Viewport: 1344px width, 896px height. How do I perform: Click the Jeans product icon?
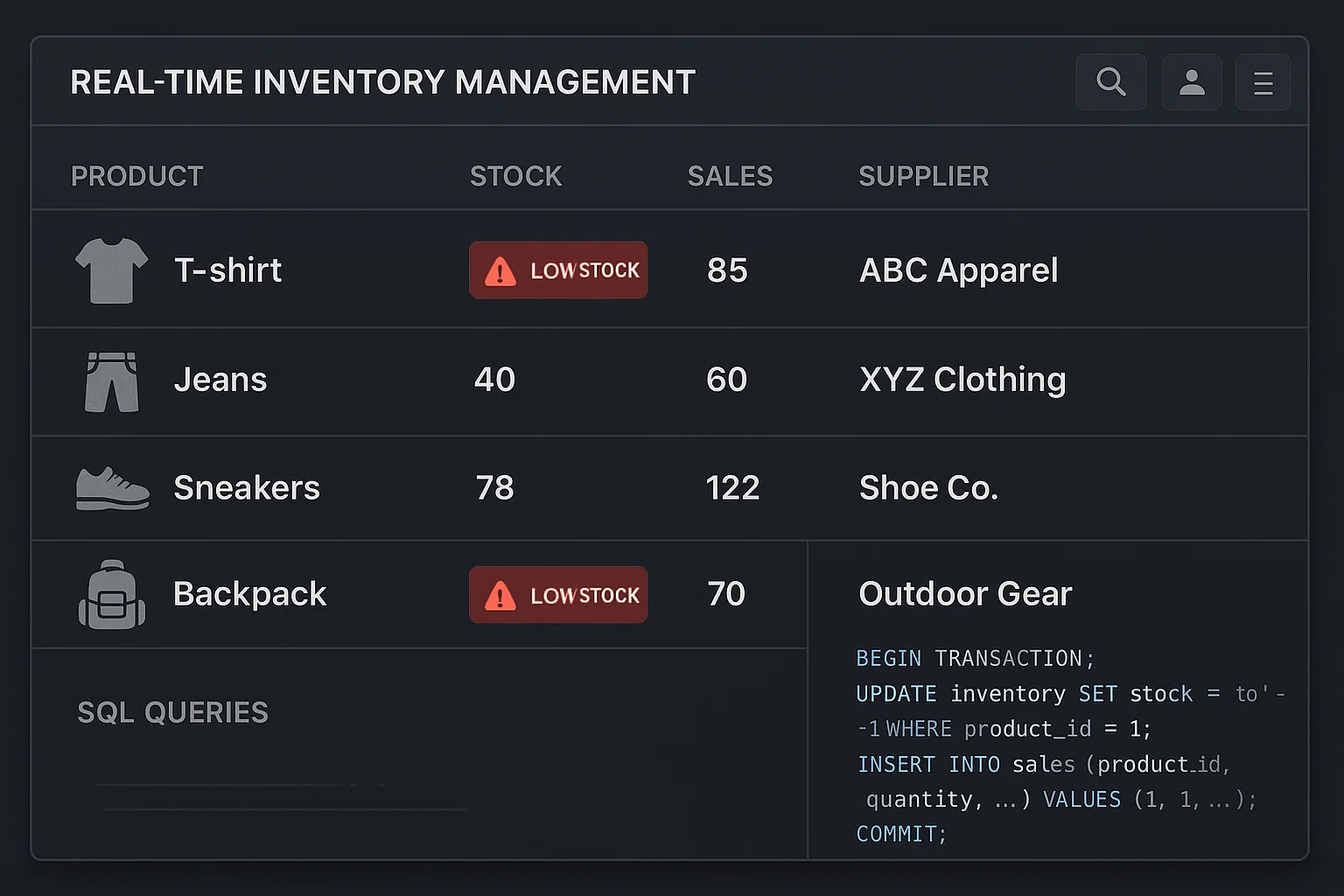click(x=112, y=381)
